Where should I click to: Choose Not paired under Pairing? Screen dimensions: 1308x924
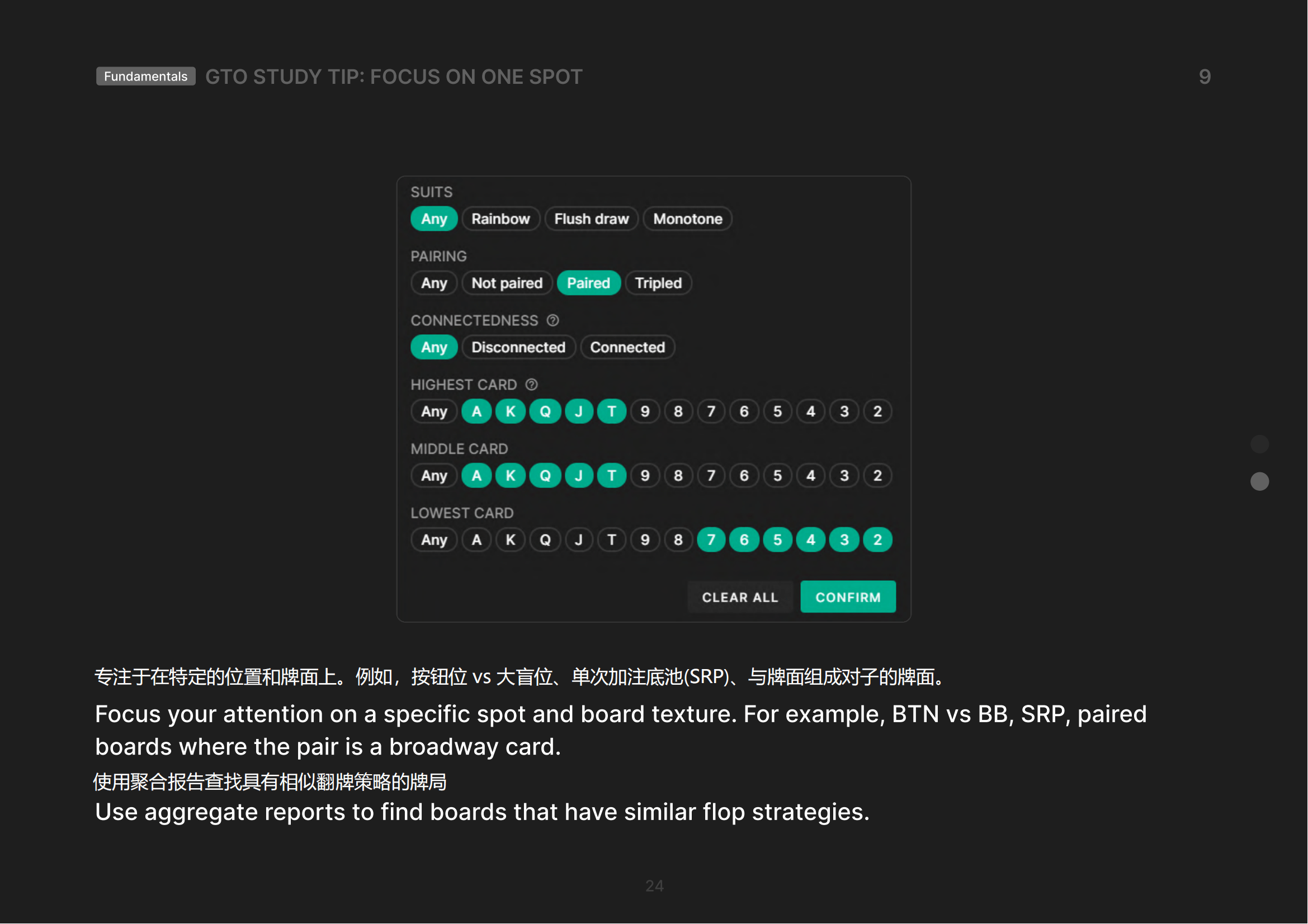[x=507, y=283]
